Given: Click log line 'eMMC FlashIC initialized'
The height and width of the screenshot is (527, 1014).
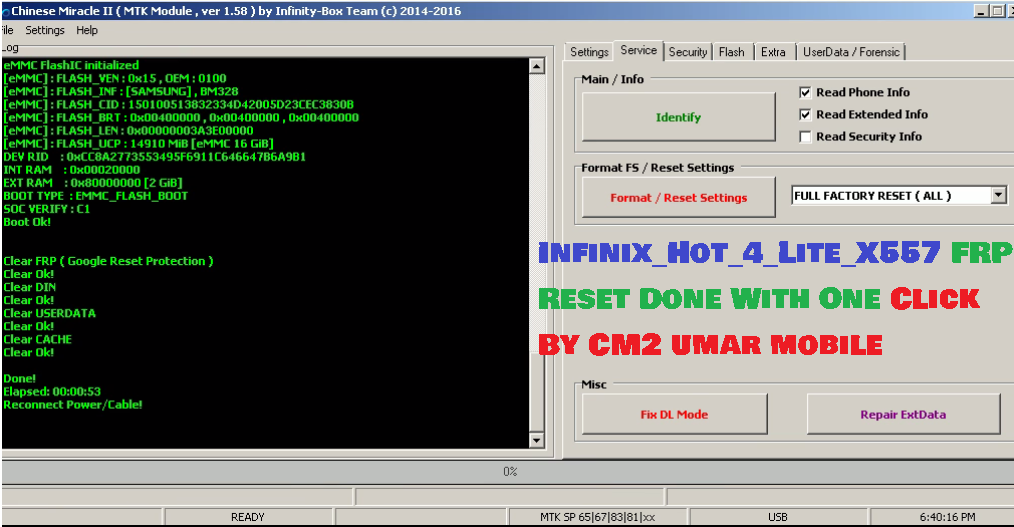Looking at the screenshot, I should [70, 65].
